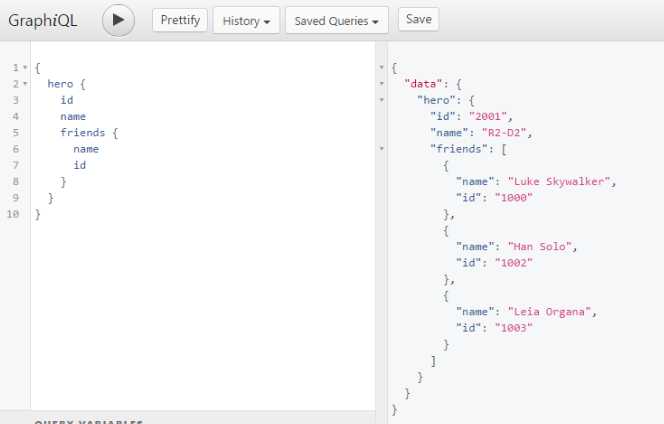664x424 pixels.
Task: Click the friends field in the query editor
Action: [83, 133]
